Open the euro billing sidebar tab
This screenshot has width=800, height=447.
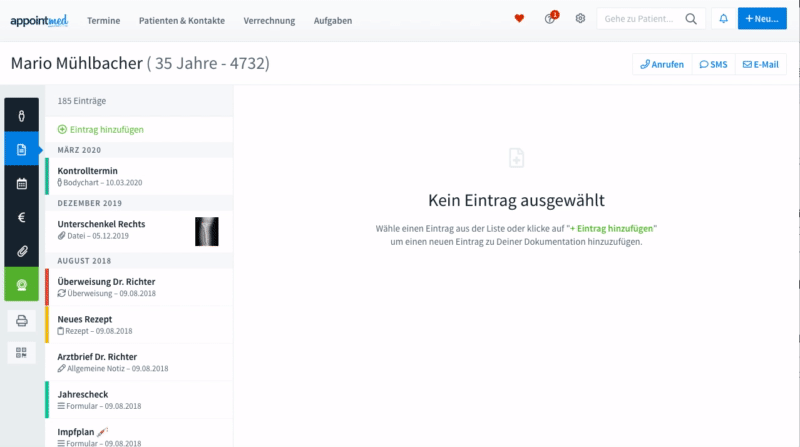tap(21, 217)
